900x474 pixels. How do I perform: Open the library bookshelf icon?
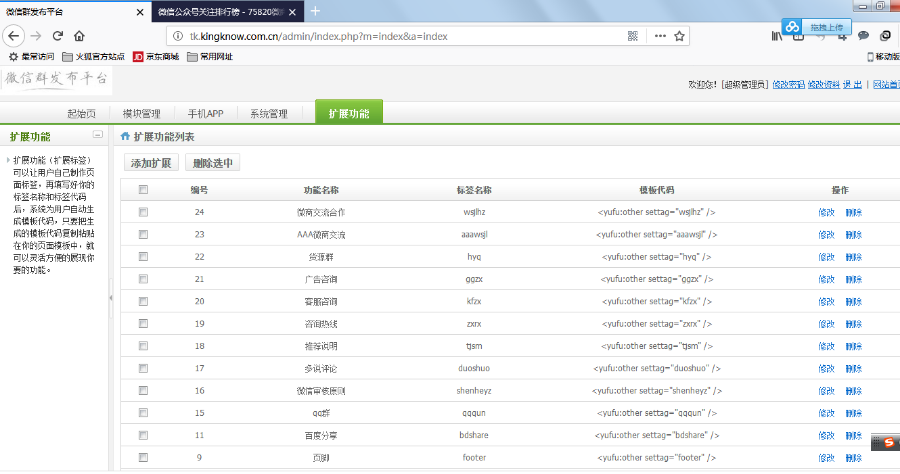click(777, 36)
